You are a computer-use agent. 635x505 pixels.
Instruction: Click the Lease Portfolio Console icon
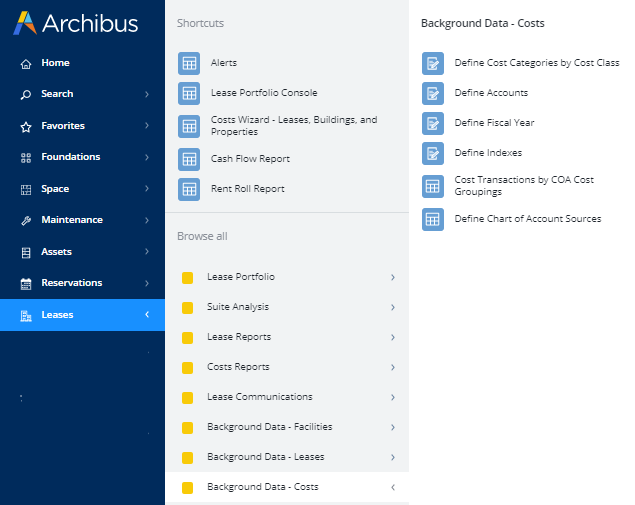click(x=188, y=93)
